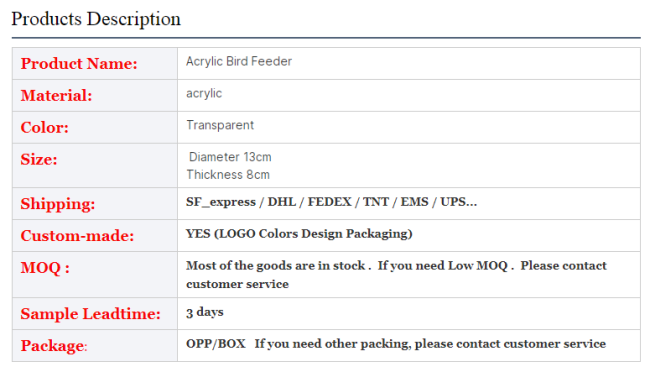This screenshot has width=650, height=367.
Task: Select the Sample Leadtime label
Action: 90,314
